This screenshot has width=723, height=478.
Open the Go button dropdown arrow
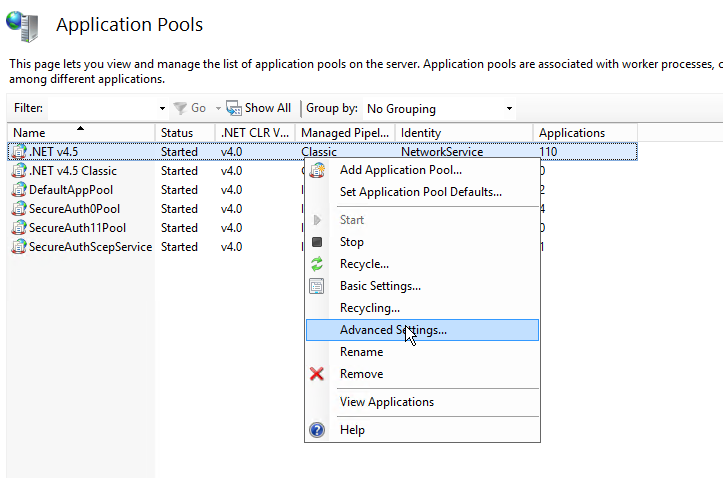tap(218, 108)
